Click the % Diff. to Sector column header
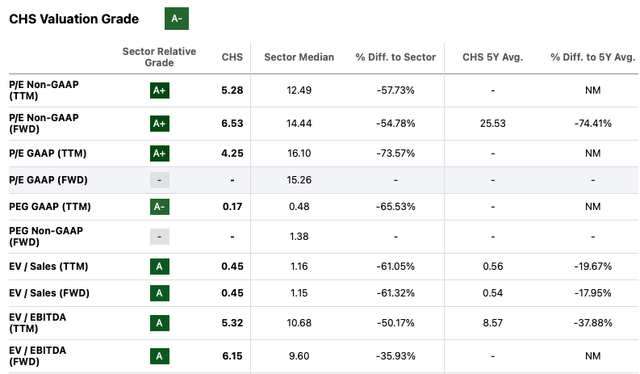The width and height of the screenshot is (640, 374). [396, 57]
